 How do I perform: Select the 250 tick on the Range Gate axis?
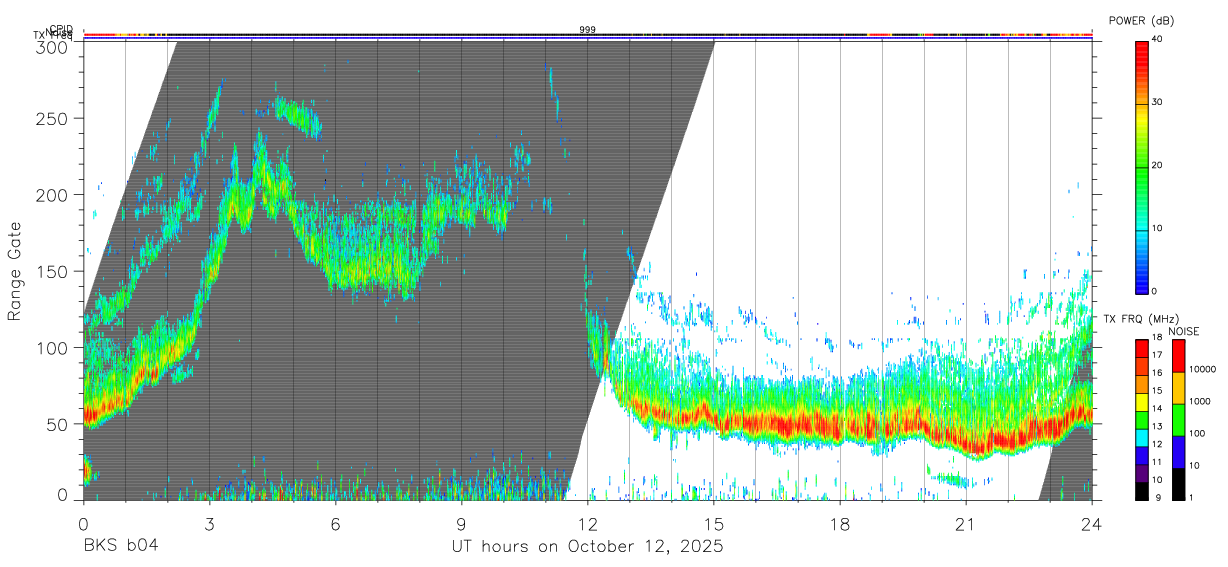[53, 118]
